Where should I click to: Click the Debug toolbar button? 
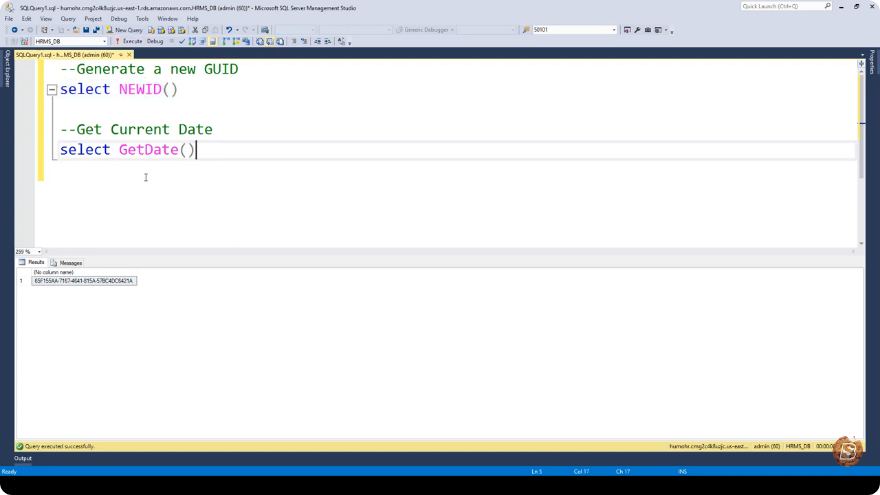(x=155, y=41)
